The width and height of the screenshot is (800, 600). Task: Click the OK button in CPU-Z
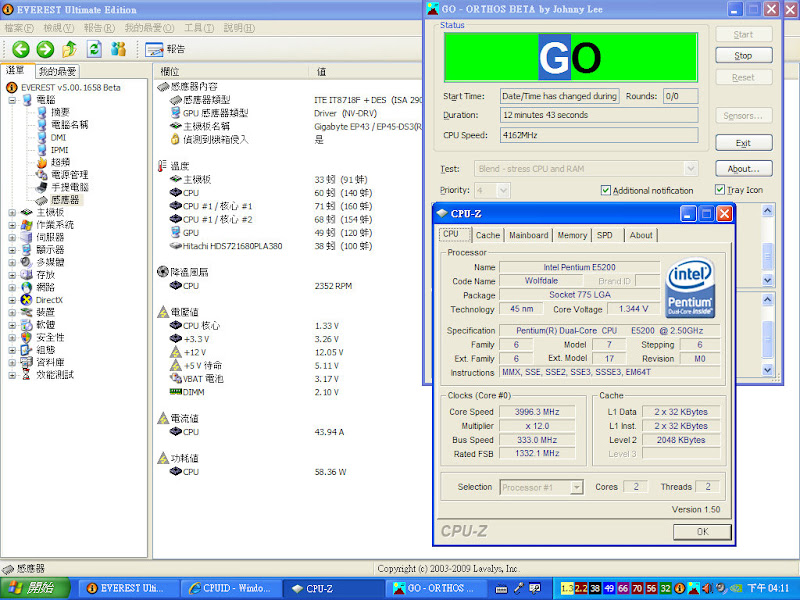[701, 532]
